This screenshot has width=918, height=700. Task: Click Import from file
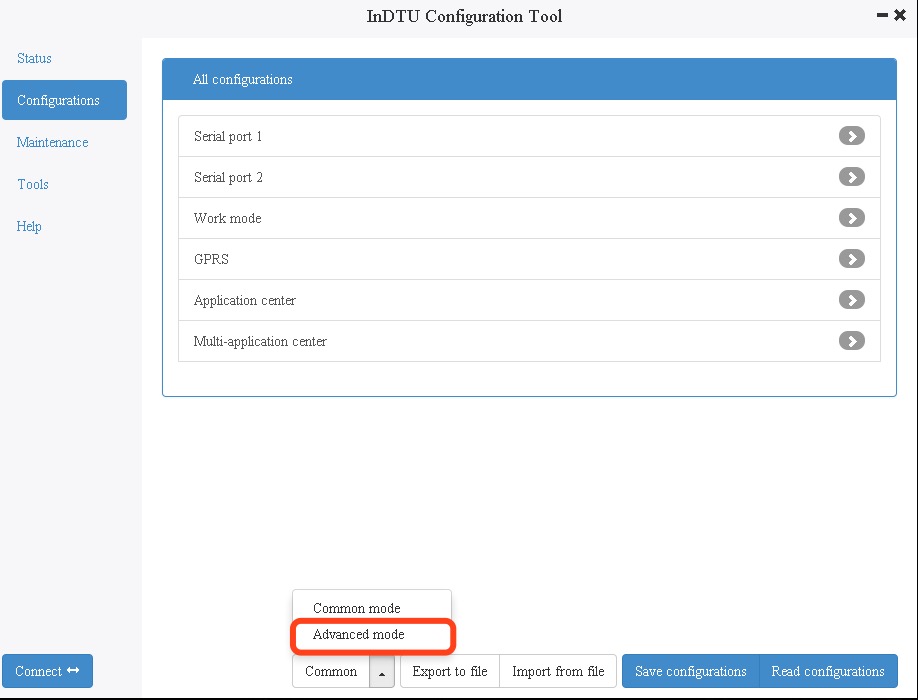coord(558,672)
